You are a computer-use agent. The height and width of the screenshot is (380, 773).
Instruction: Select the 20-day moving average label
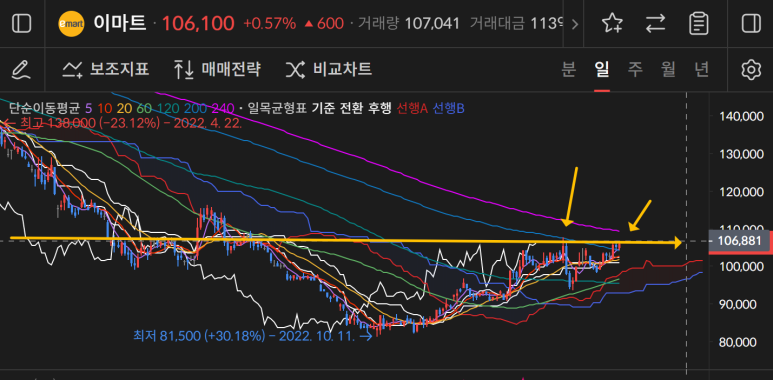[x=123, y=107]
